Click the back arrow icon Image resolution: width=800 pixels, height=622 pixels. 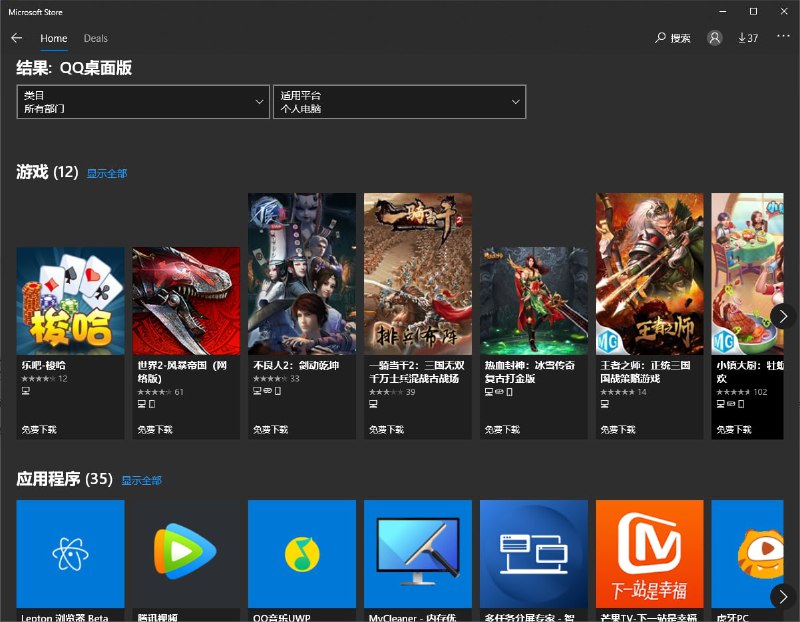pos(16,38)
